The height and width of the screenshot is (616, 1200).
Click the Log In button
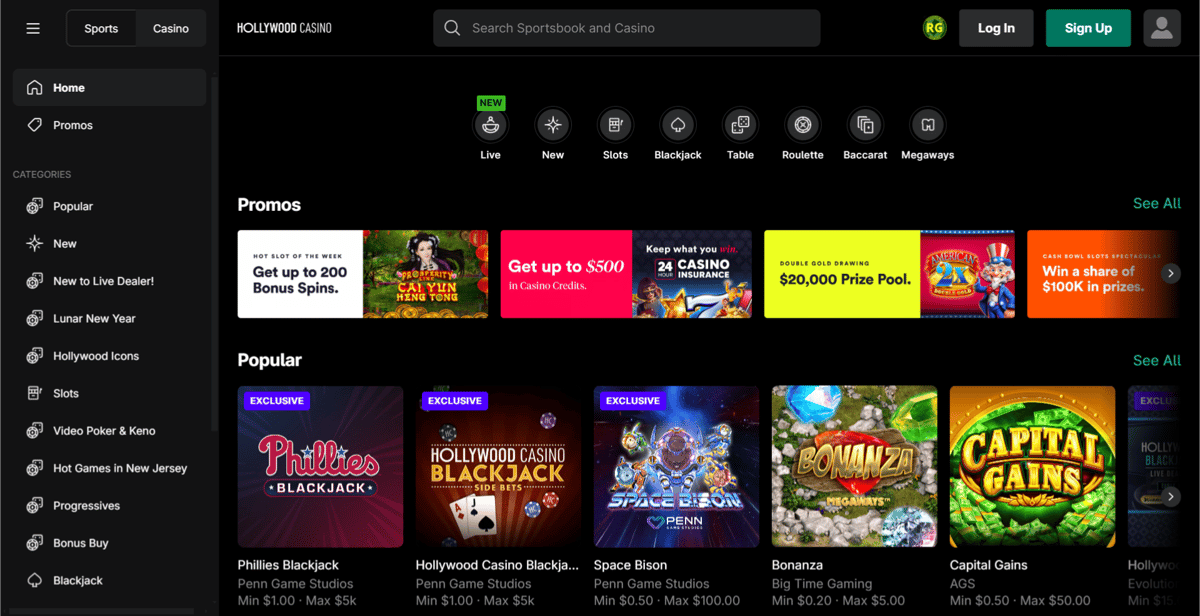coord(996,28)
